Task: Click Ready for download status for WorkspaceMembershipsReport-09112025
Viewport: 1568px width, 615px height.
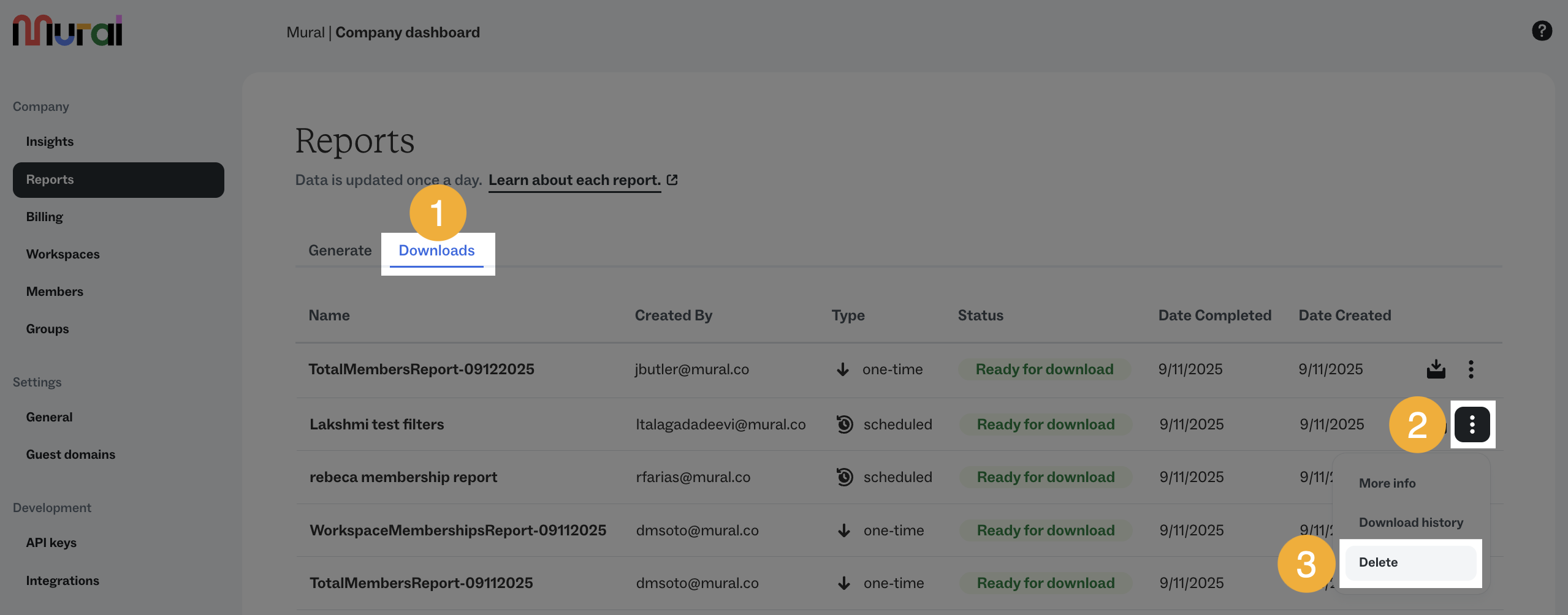Action: 1045,530
